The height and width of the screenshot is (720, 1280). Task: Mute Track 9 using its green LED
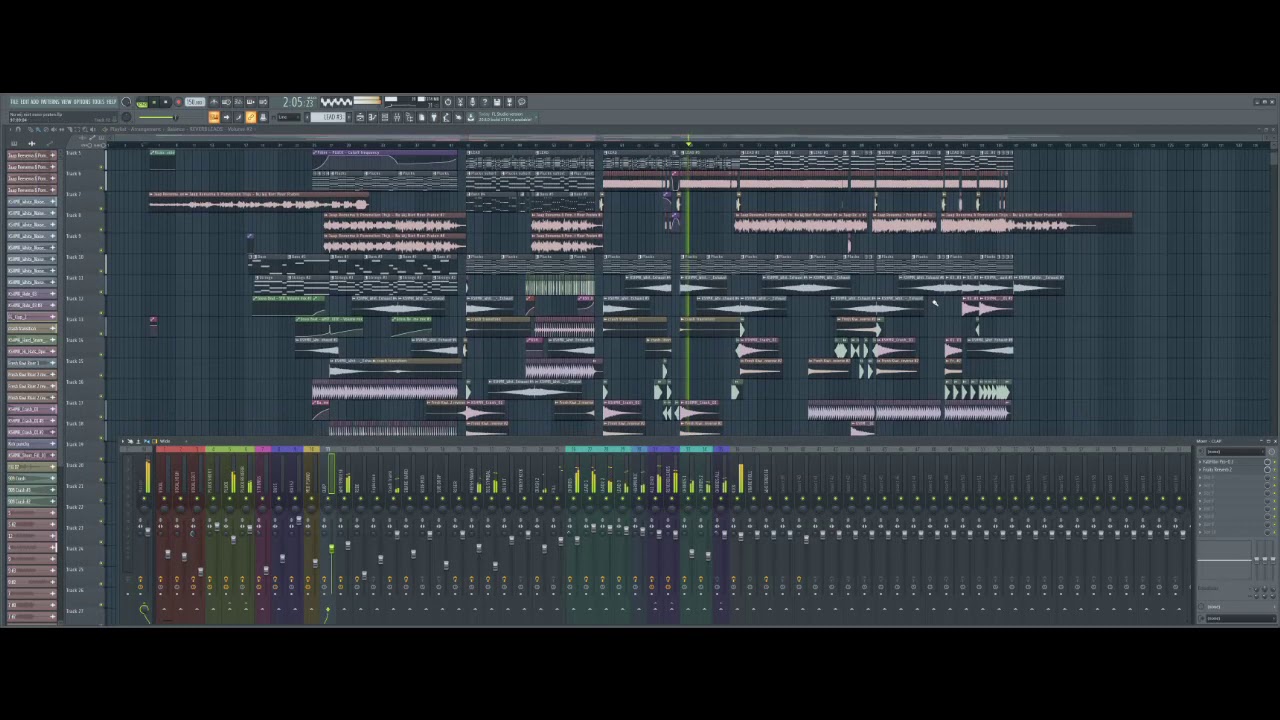point(101,250)
